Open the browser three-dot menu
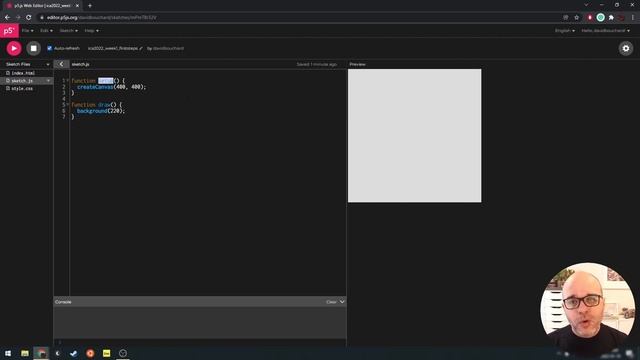The width and height of the screenshot is (640, 360). point(633,18)
